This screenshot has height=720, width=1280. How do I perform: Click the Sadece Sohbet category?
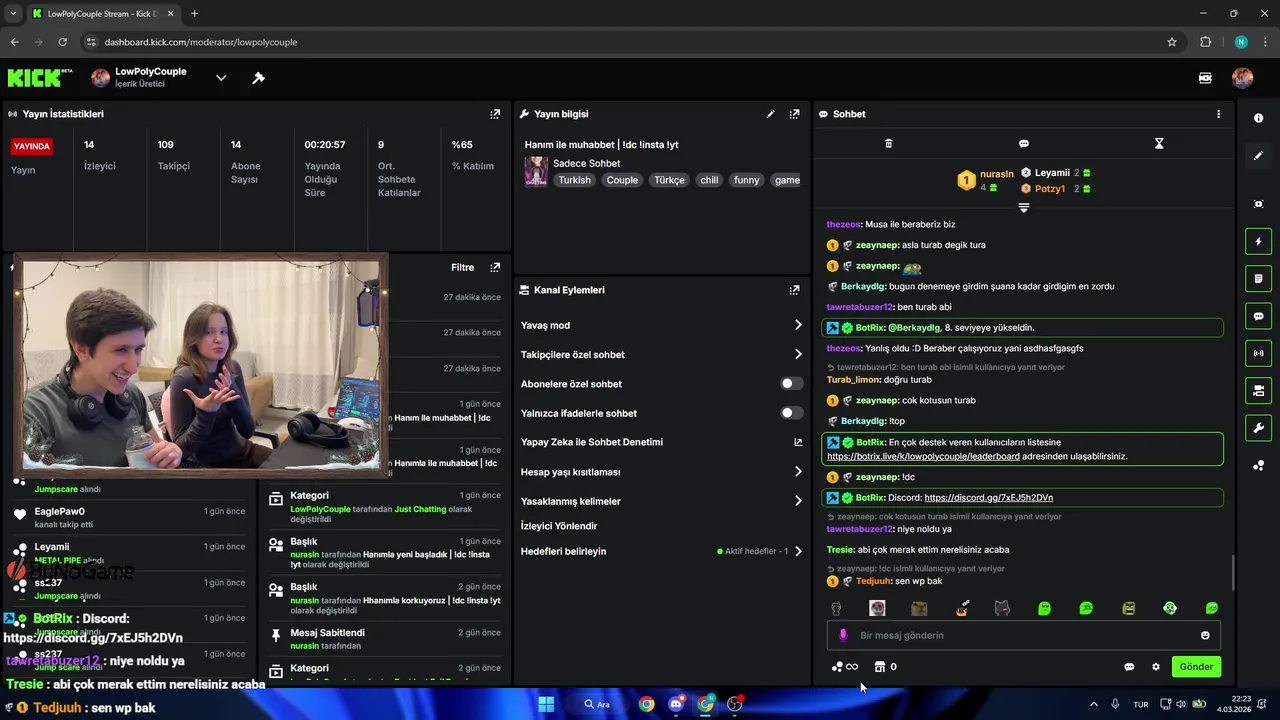586,163
